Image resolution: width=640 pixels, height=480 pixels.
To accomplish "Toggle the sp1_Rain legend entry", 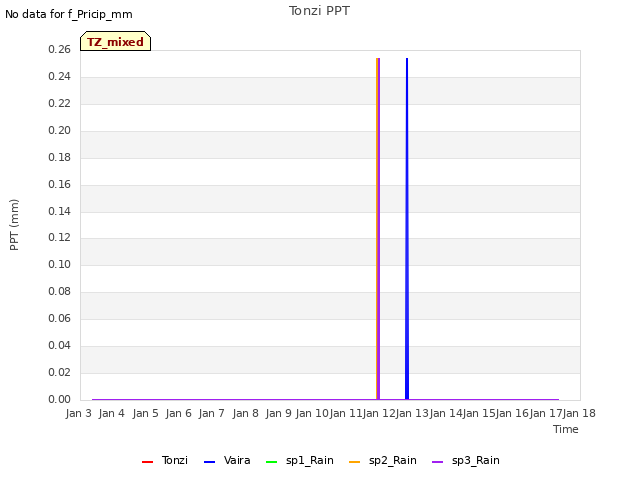I will (299, 460).
